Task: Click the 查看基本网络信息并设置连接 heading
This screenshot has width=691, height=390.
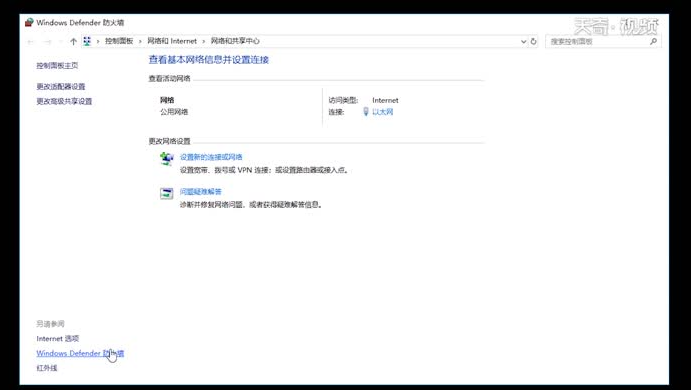Action: point(209,60)
